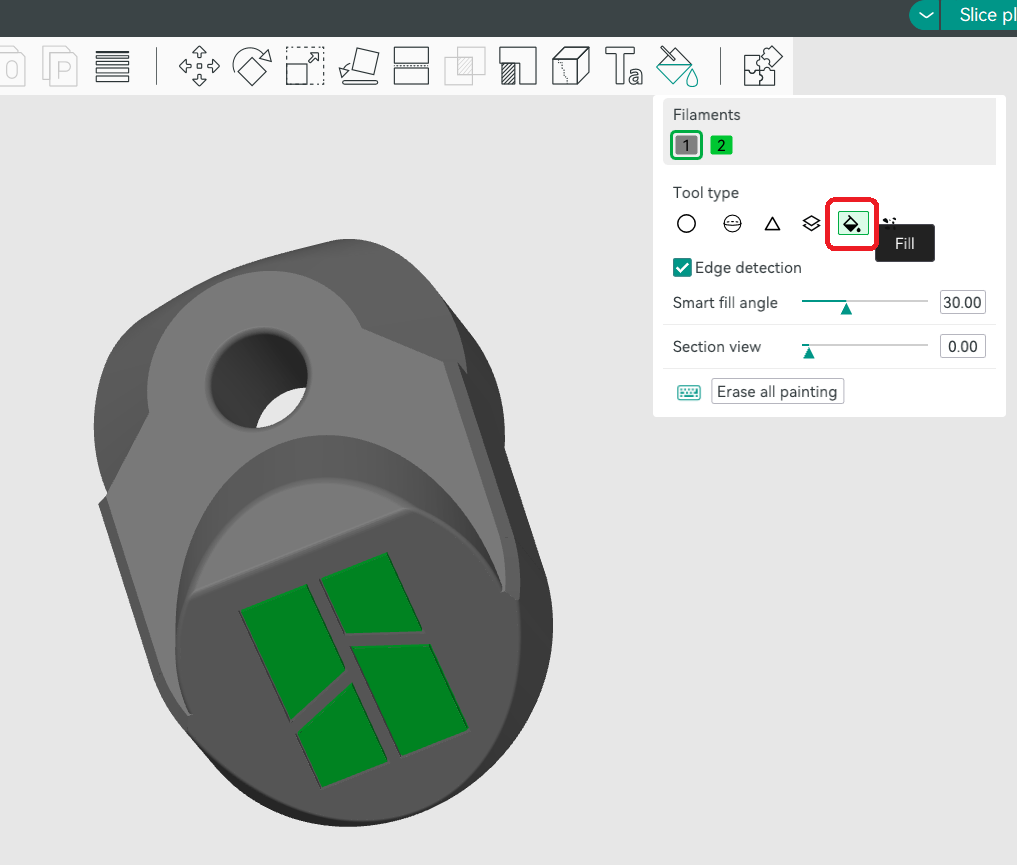Select green filament 2 swatch
The width and height of the screenshot is (1017, 865).
(x=721, y=146)
